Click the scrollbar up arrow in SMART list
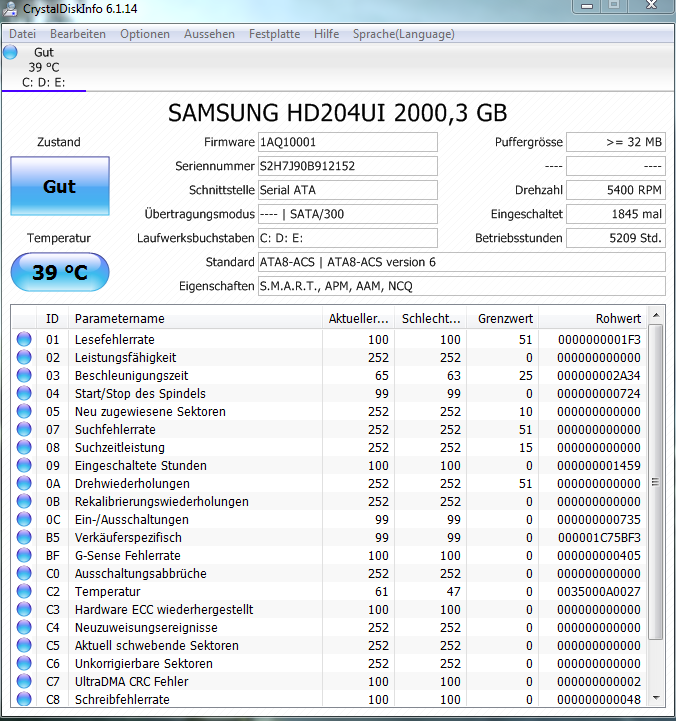The height and width of the screenshot is (721, 676). coord(656,315)
